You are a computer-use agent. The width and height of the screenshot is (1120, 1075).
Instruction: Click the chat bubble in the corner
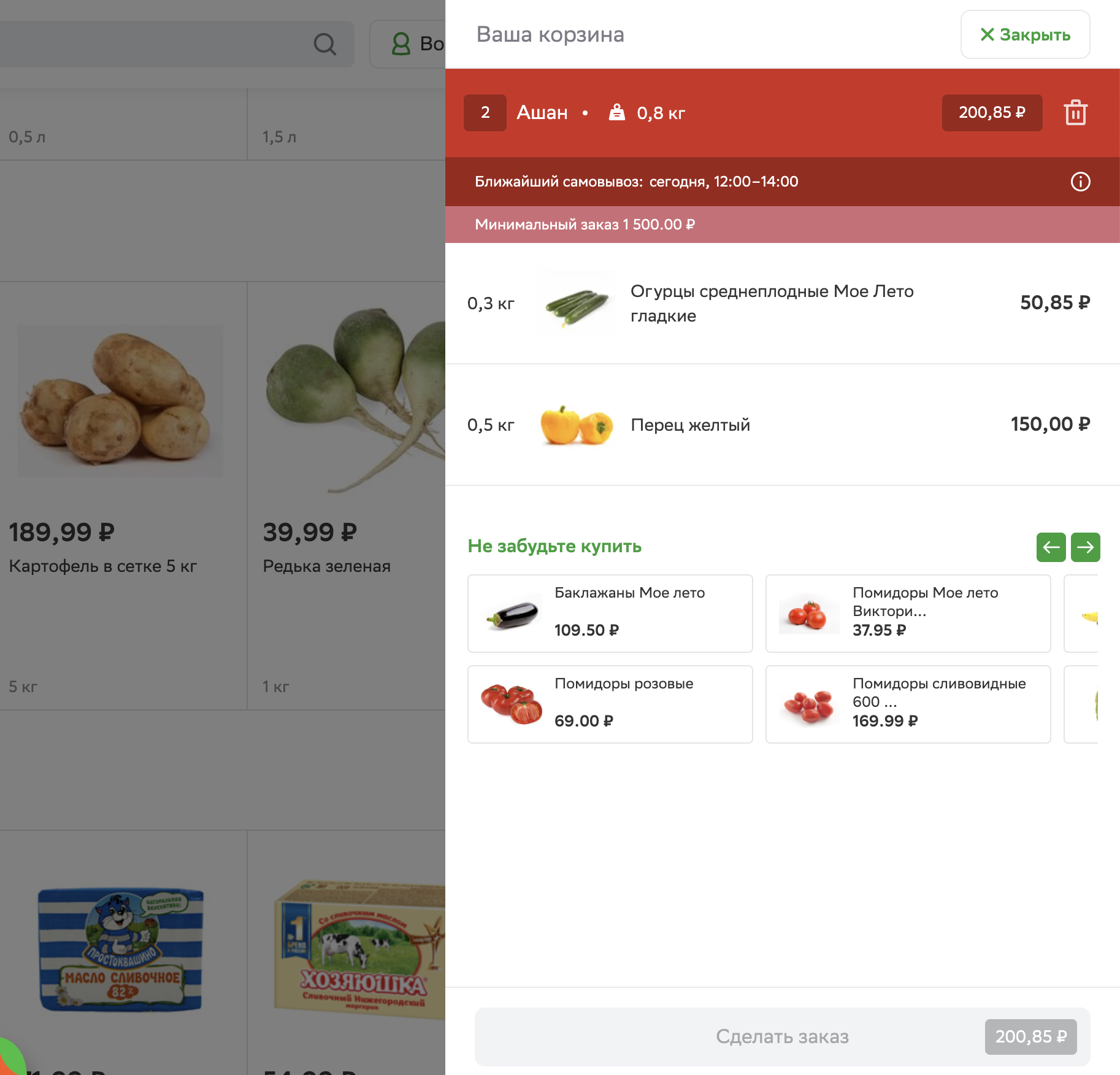pos(9,1058)
